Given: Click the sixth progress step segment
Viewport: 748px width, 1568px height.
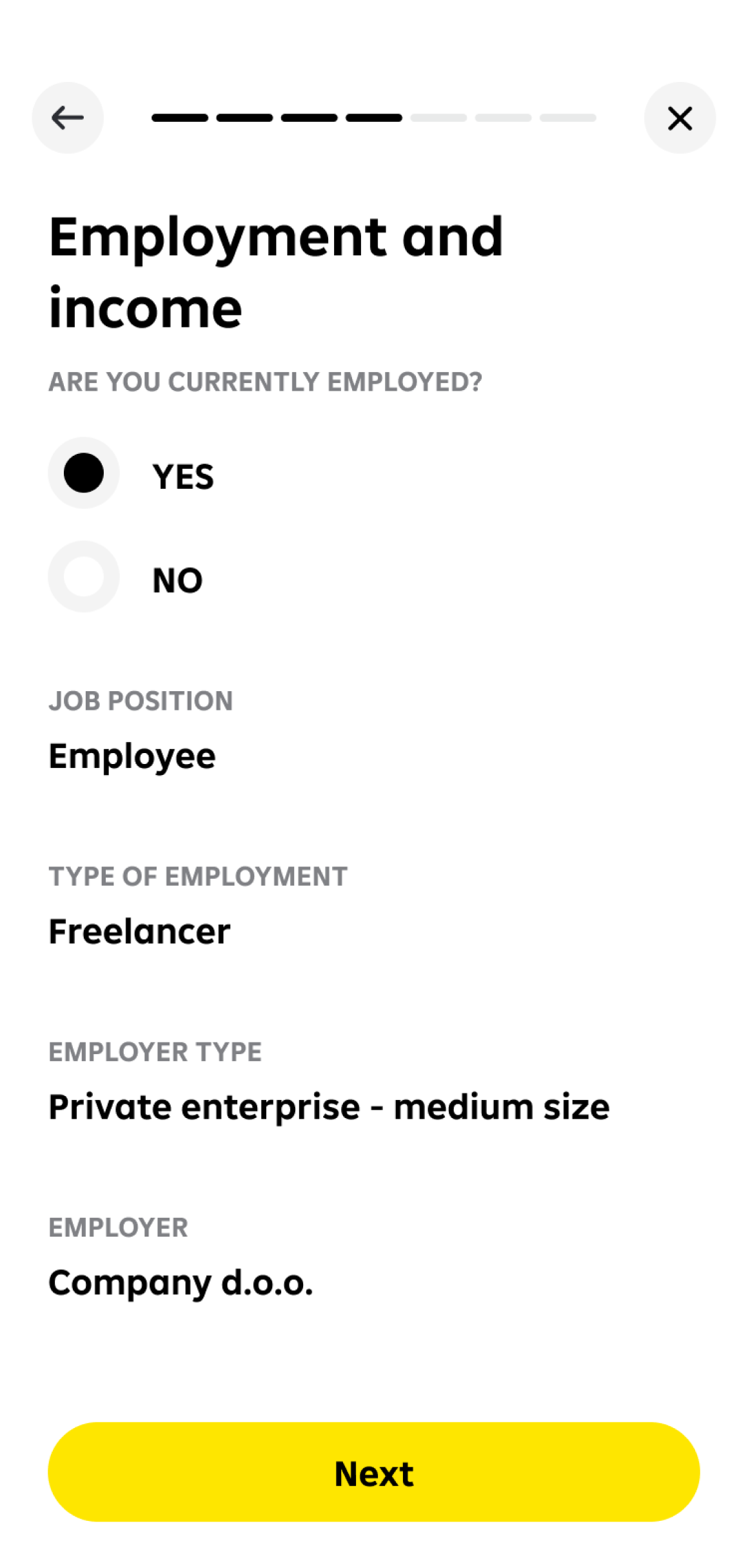Looking at the screenshot, I should [x=503, y=118].
